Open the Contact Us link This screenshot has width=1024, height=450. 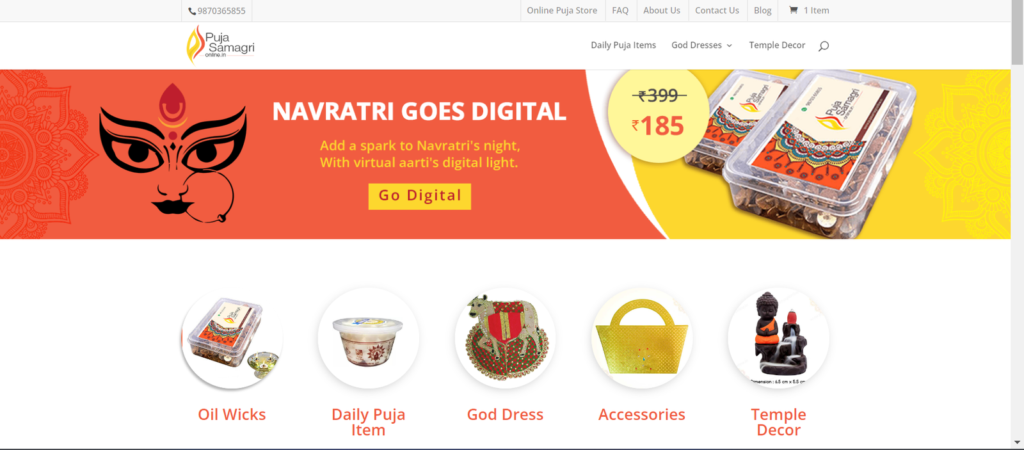[x=717, y=10]
